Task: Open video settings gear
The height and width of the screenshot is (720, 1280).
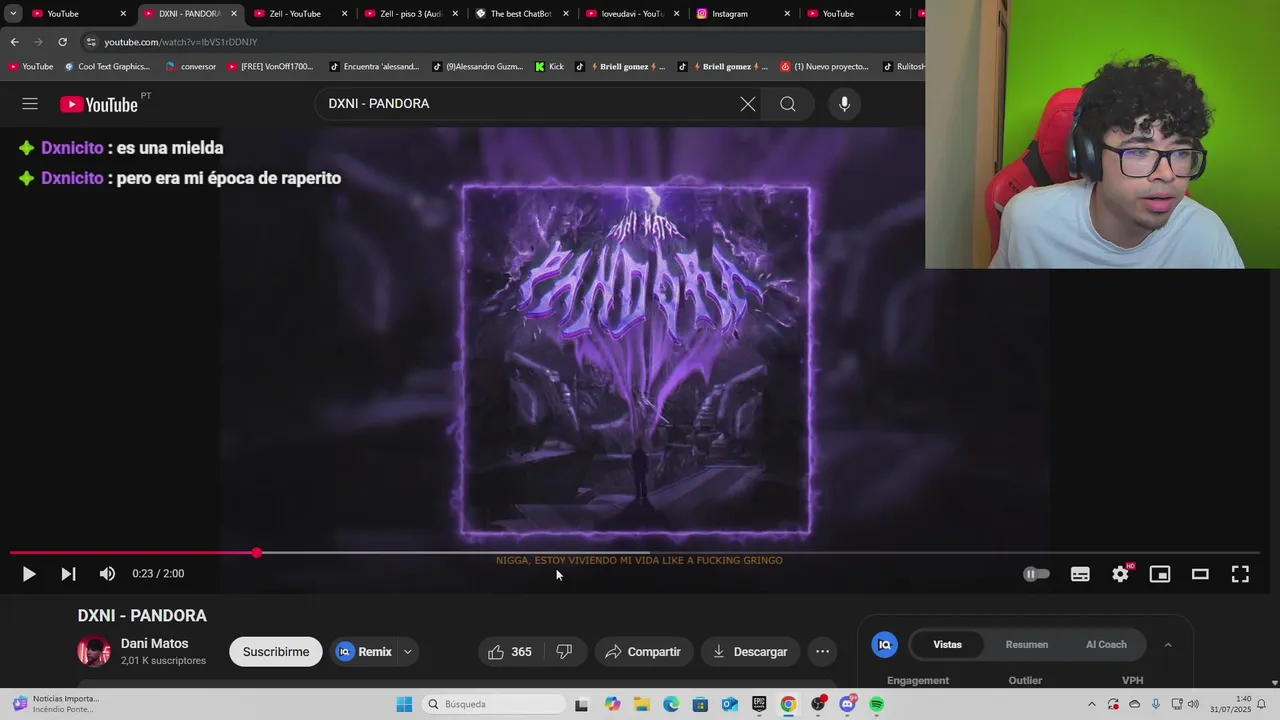Action: point(1120,574)
